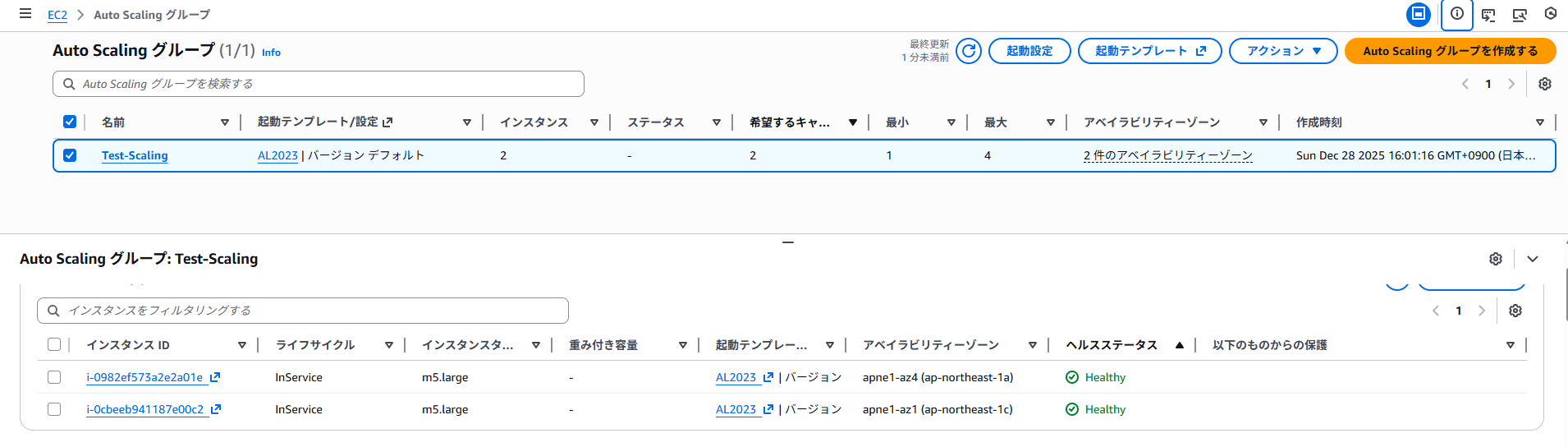Open the アクション dropdown menu
1568x447 pixels.
click(1283, 51)
